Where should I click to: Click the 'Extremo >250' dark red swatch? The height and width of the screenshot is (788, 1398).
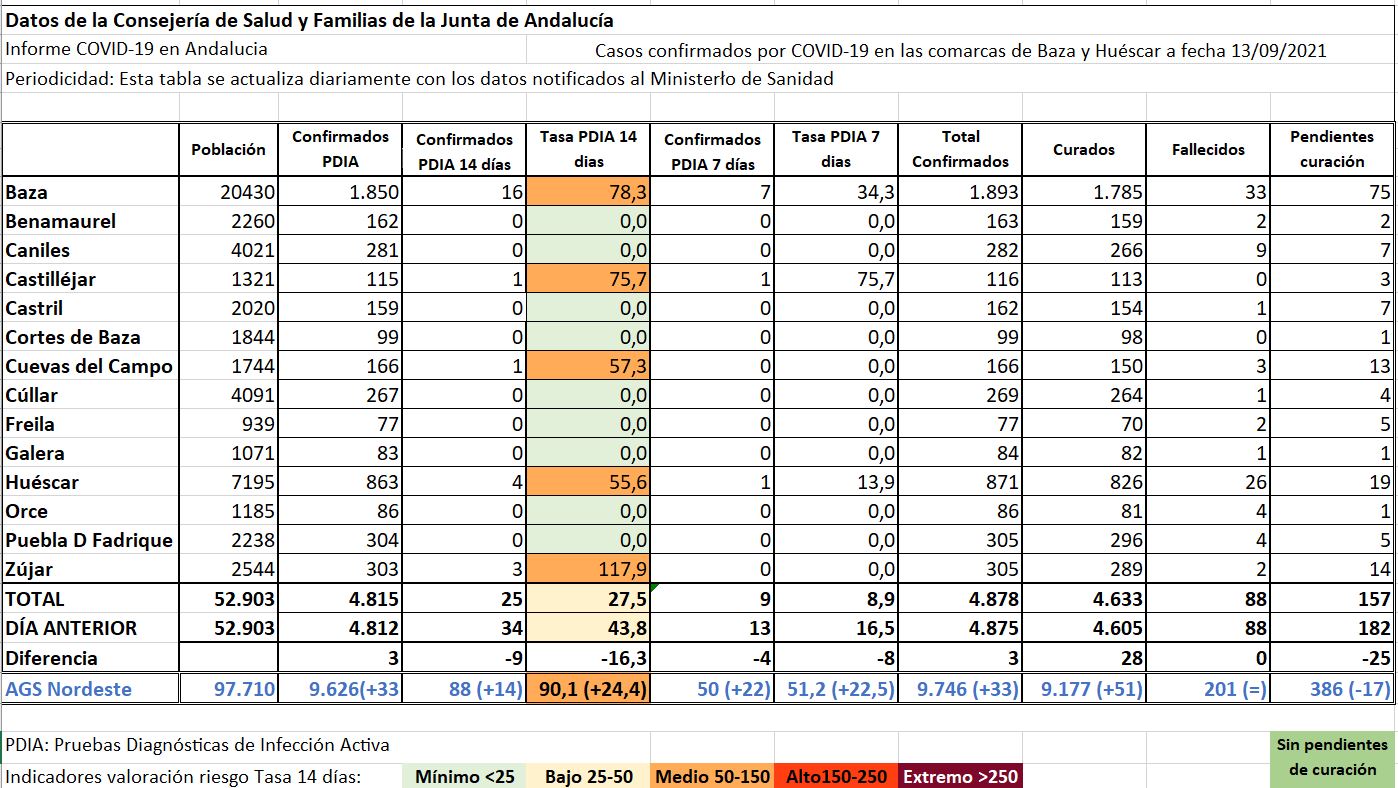[x=961, y=777]
